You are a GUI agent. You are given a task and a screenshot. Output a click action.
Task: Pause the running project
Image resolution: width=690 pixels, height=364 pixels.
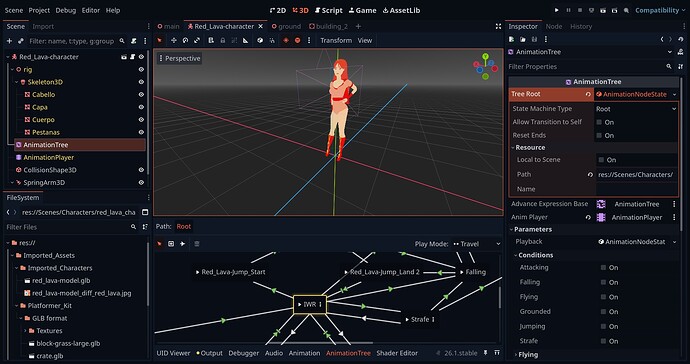[568, 10]
